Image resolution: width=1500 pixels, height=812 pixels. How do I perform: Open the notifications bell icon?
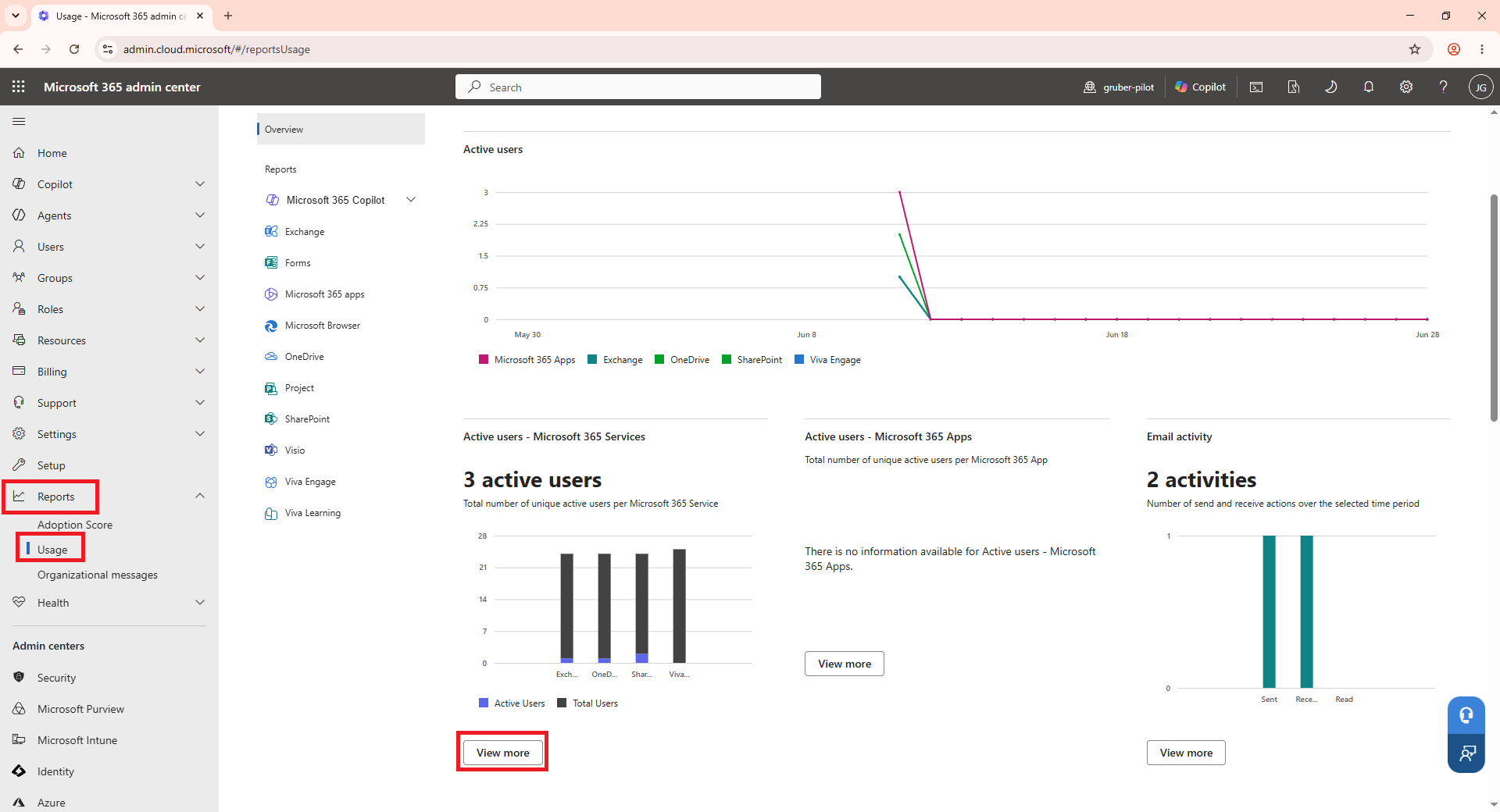pyautogui.click(x=1369, y=87)
